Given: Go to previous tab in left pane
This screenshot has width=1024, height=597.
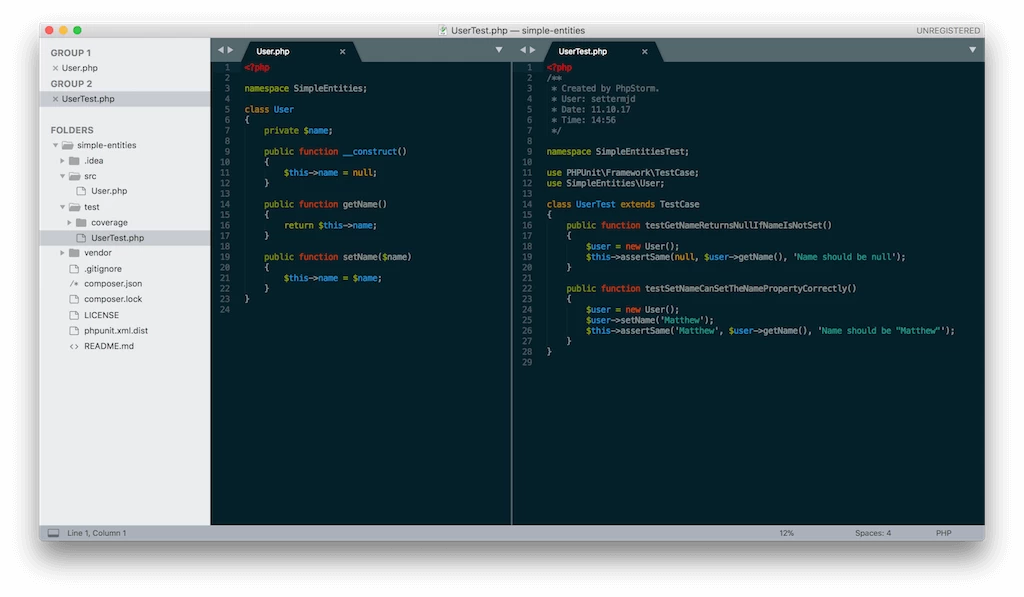Looking at the screenshot, I should point(220,50).
